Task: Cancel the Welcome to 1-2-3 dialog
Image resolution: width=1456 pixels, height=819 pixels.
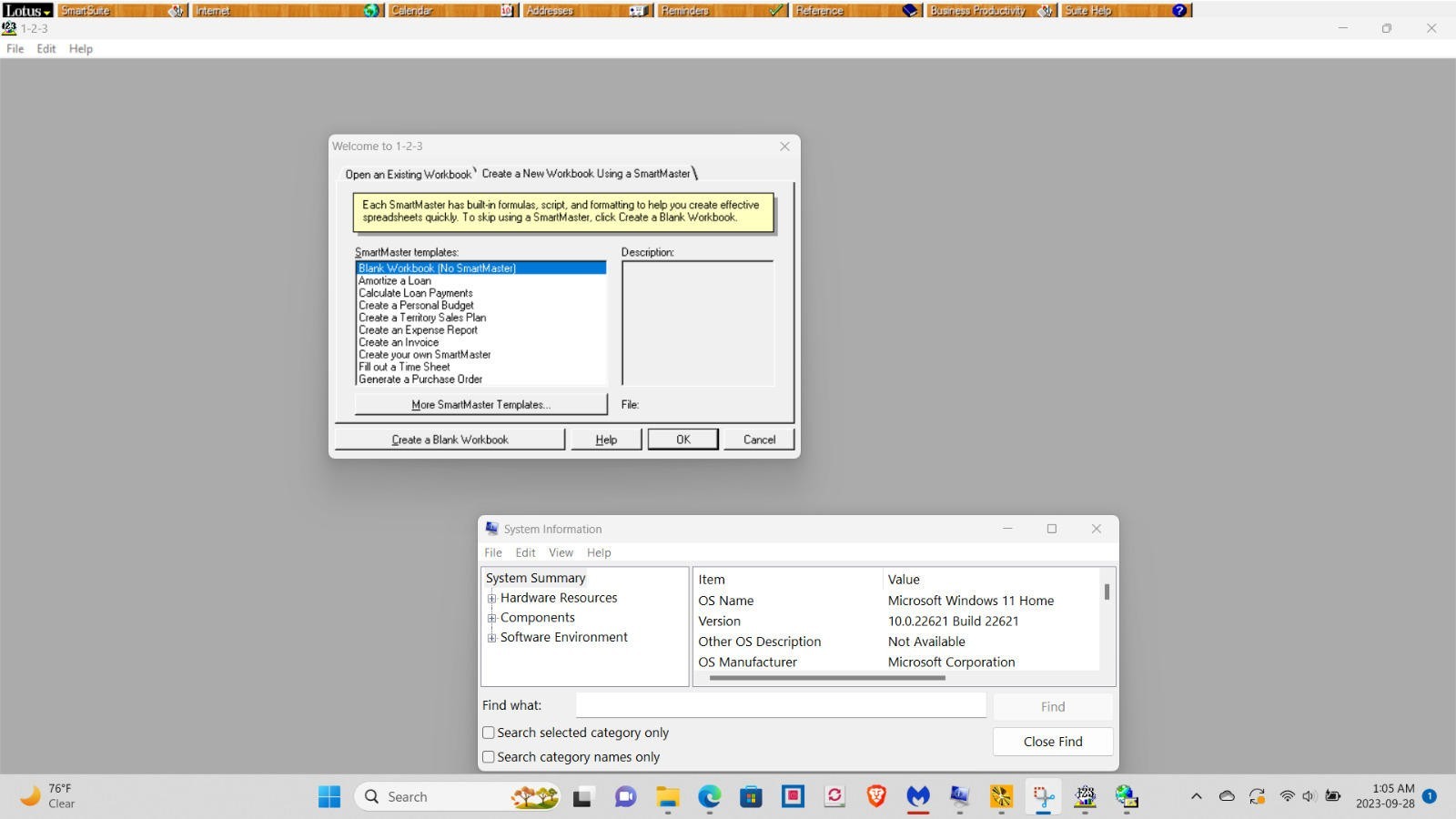Action: tap(759, 440)
